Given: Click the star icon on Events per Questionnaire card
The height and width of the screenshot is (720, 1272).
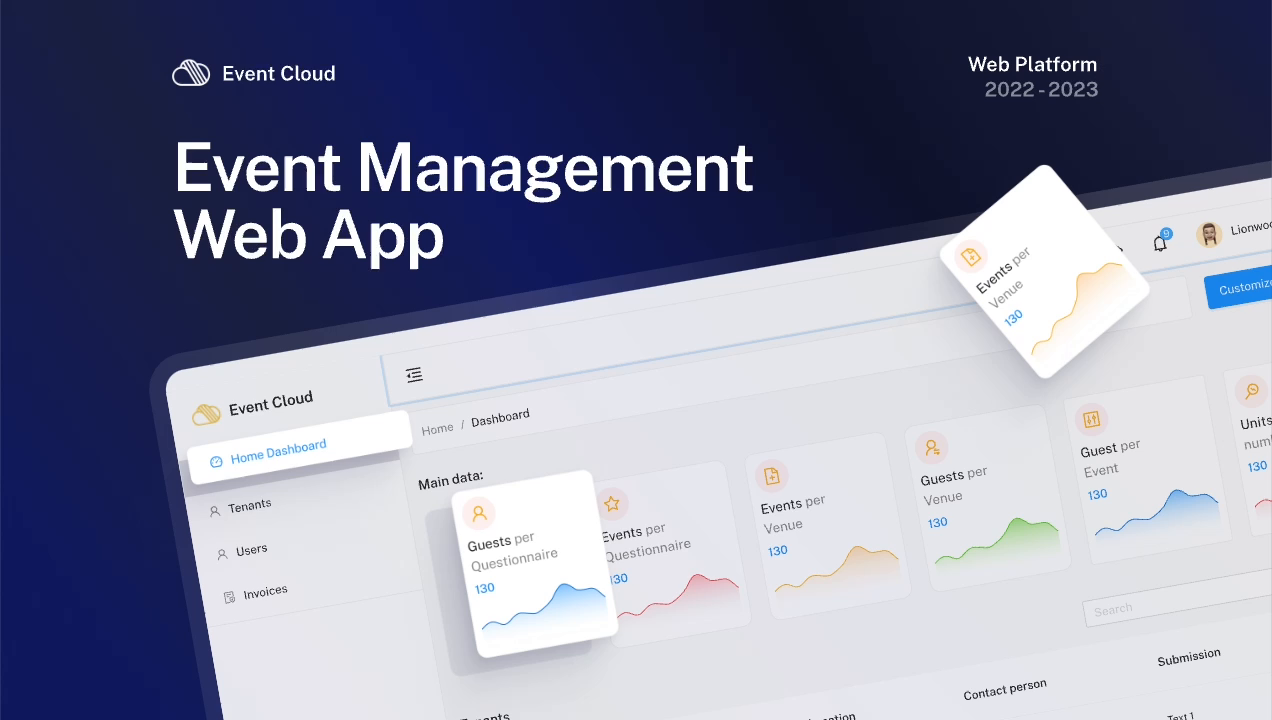Looking at the screenshot, I should (x=612, y=504).
